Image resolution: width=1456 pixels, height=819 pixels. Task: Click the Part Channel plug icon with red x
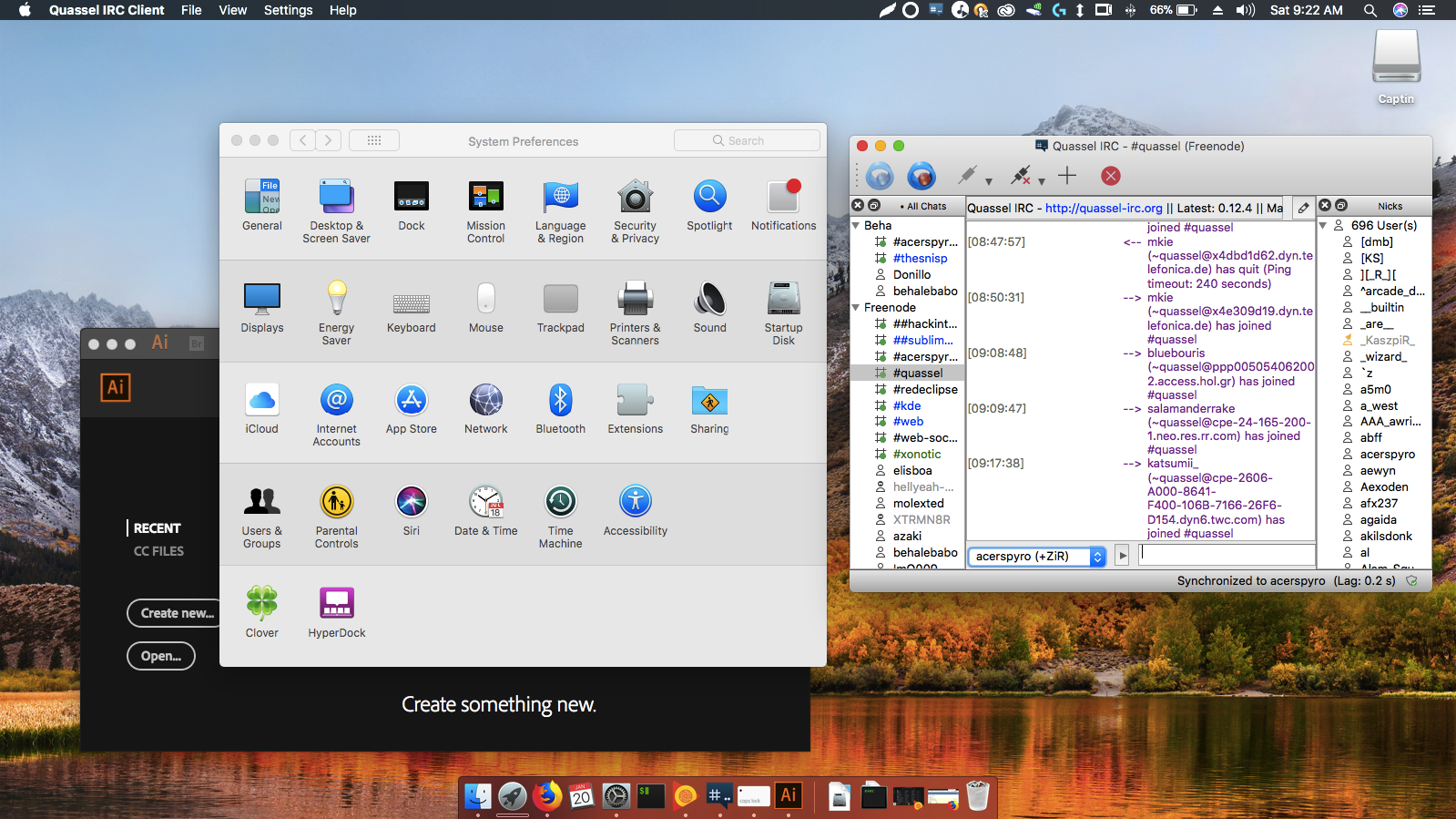pos(1021,174)
